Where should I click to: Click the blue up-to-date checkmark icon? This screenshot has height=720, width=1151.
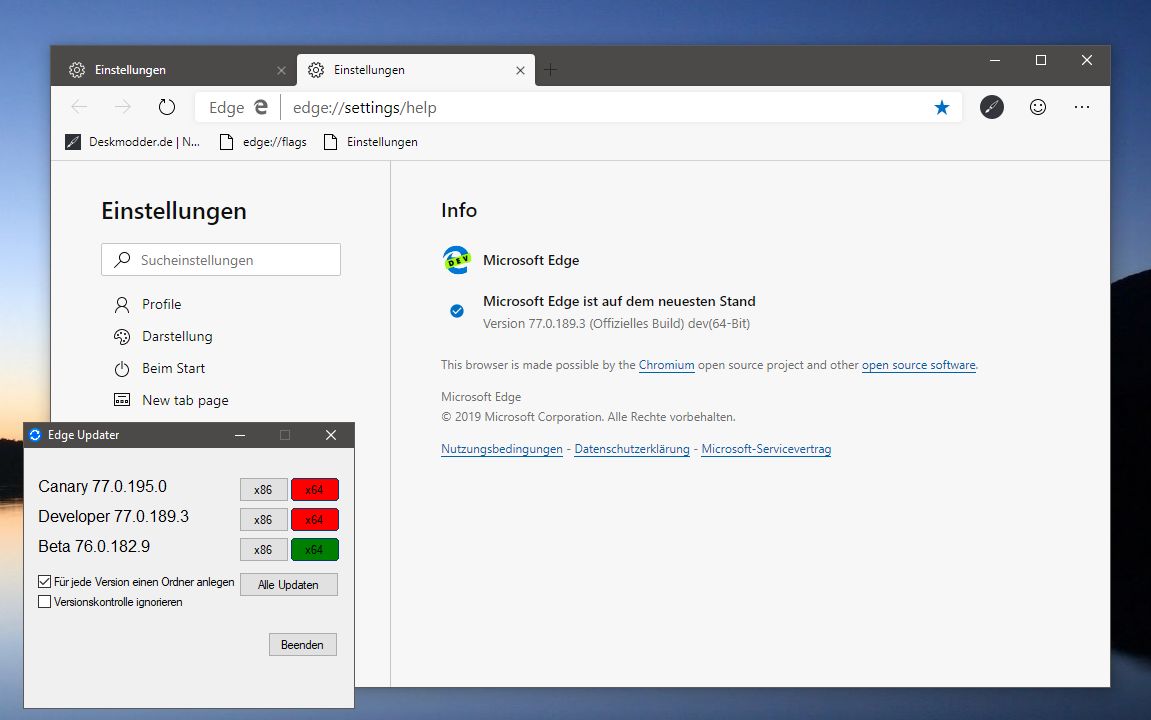(x=457, y=311)
